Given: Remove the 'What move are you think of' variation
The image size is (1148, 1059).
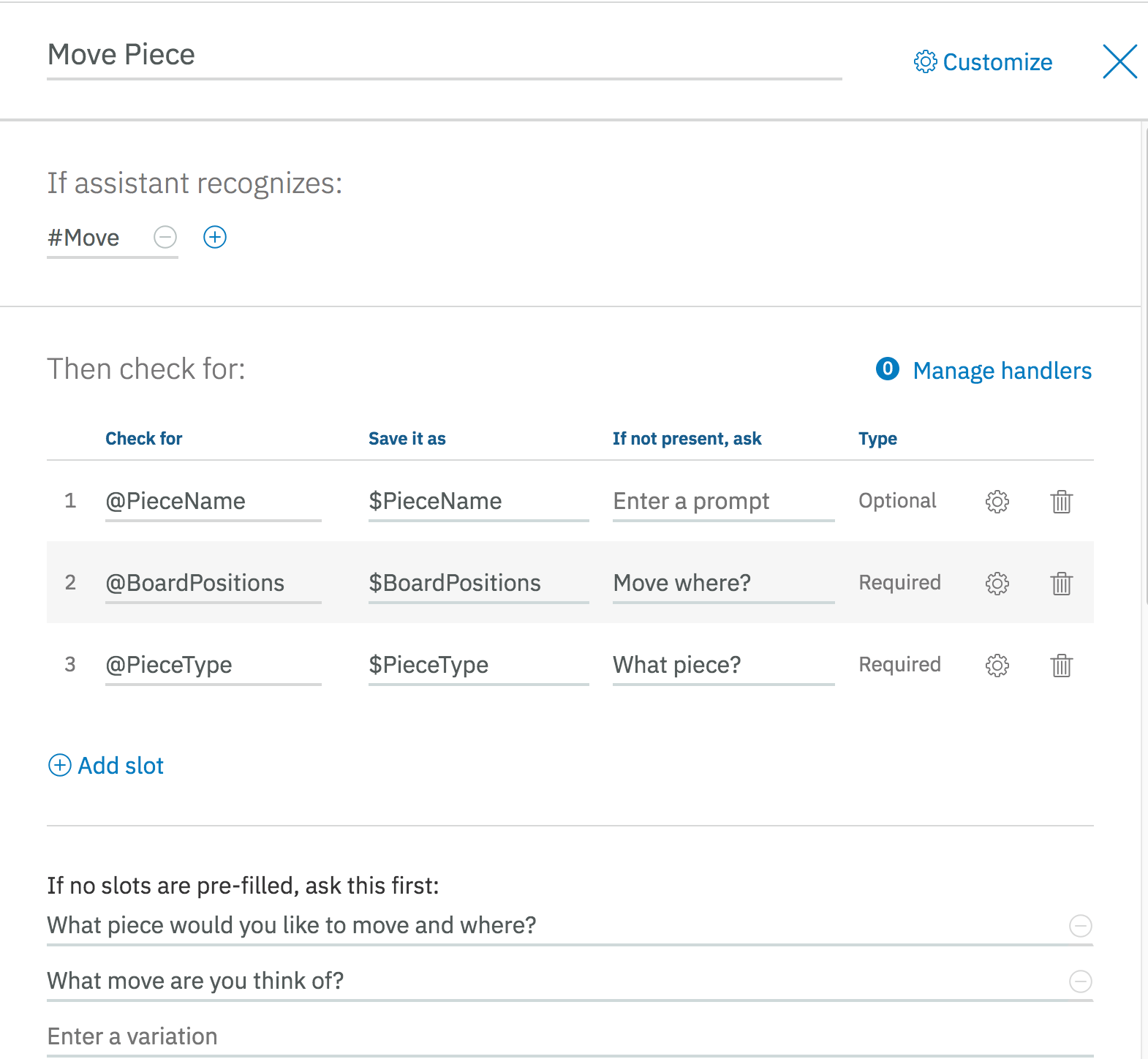Looking at the screenshot, I should click(1080, 981).
